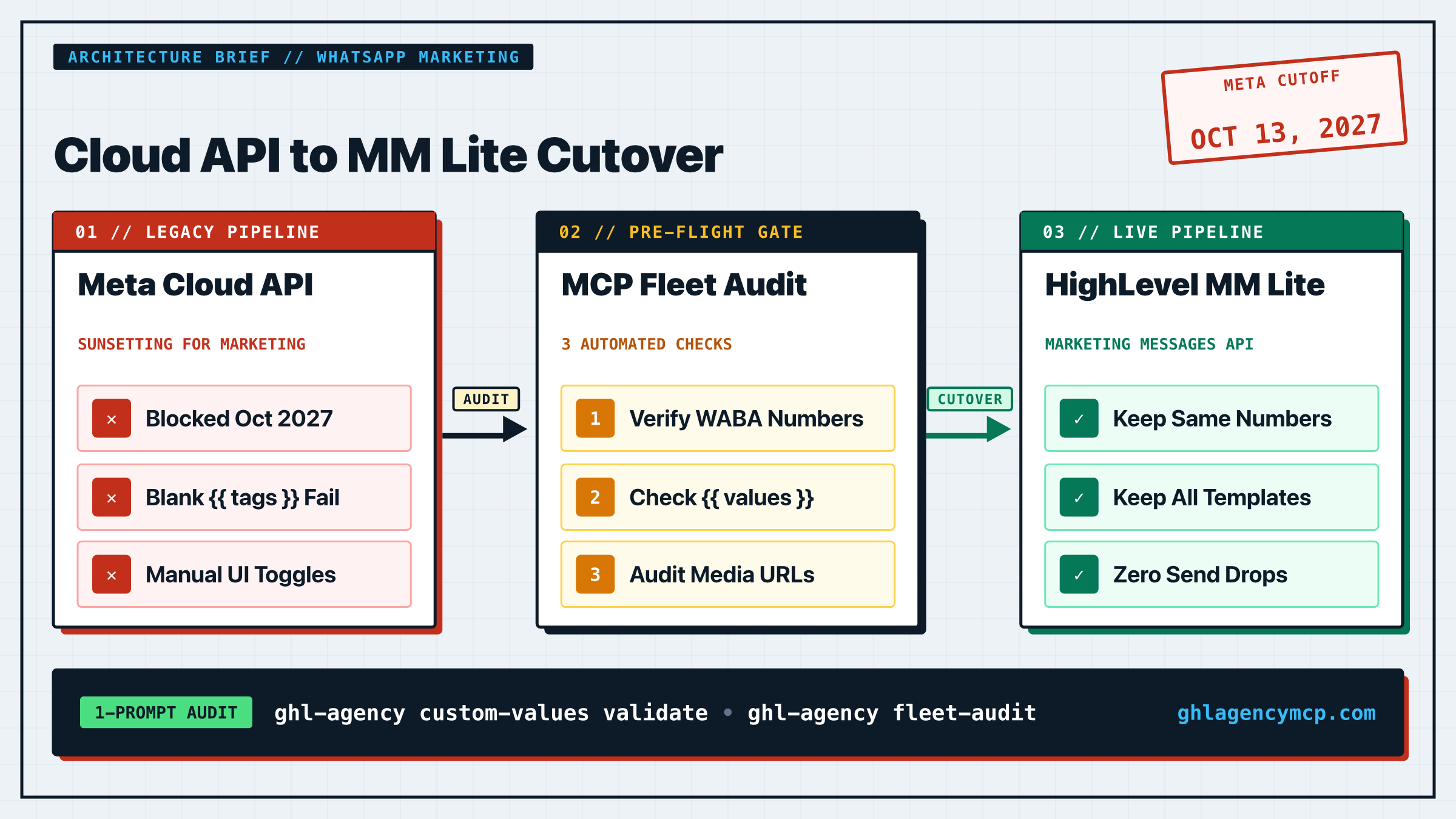Click the OCT 13, 2027 date in the stamp
1456x819 pixels.
tap(1286, 132)
